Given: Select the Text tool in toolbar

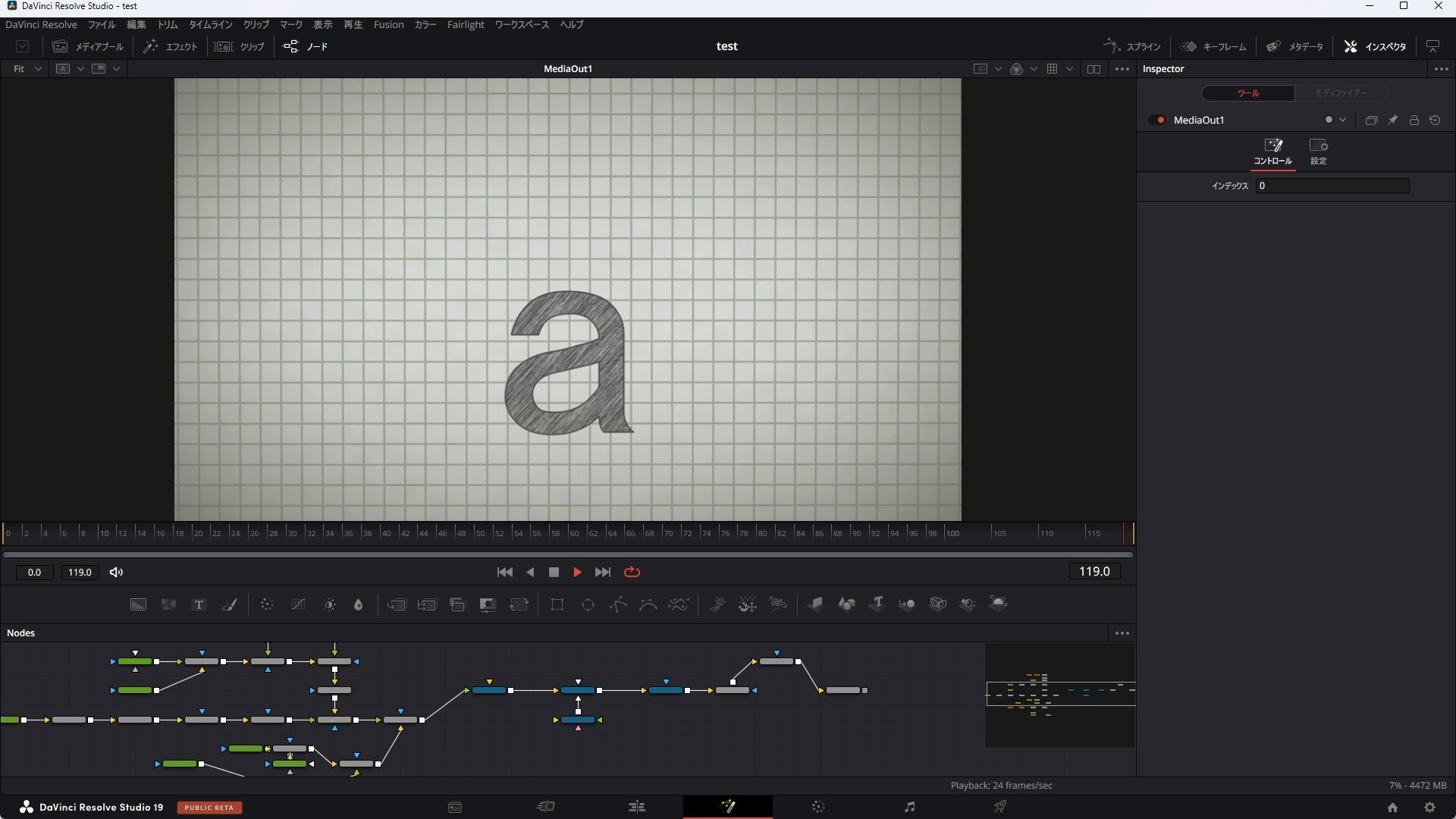Looking at the screenshot, I should click(199, 604).
